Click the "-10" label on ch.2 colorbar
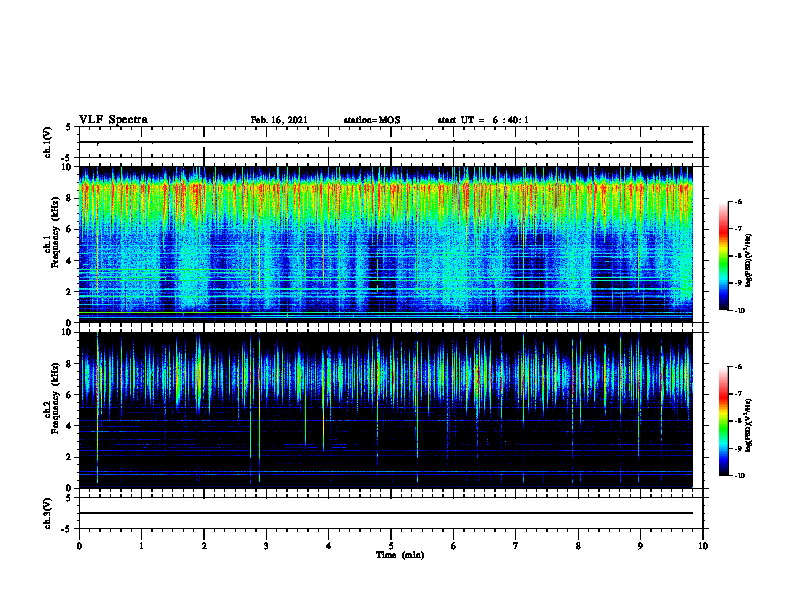This screenshot has width=792, height=612. pos(740,476)
